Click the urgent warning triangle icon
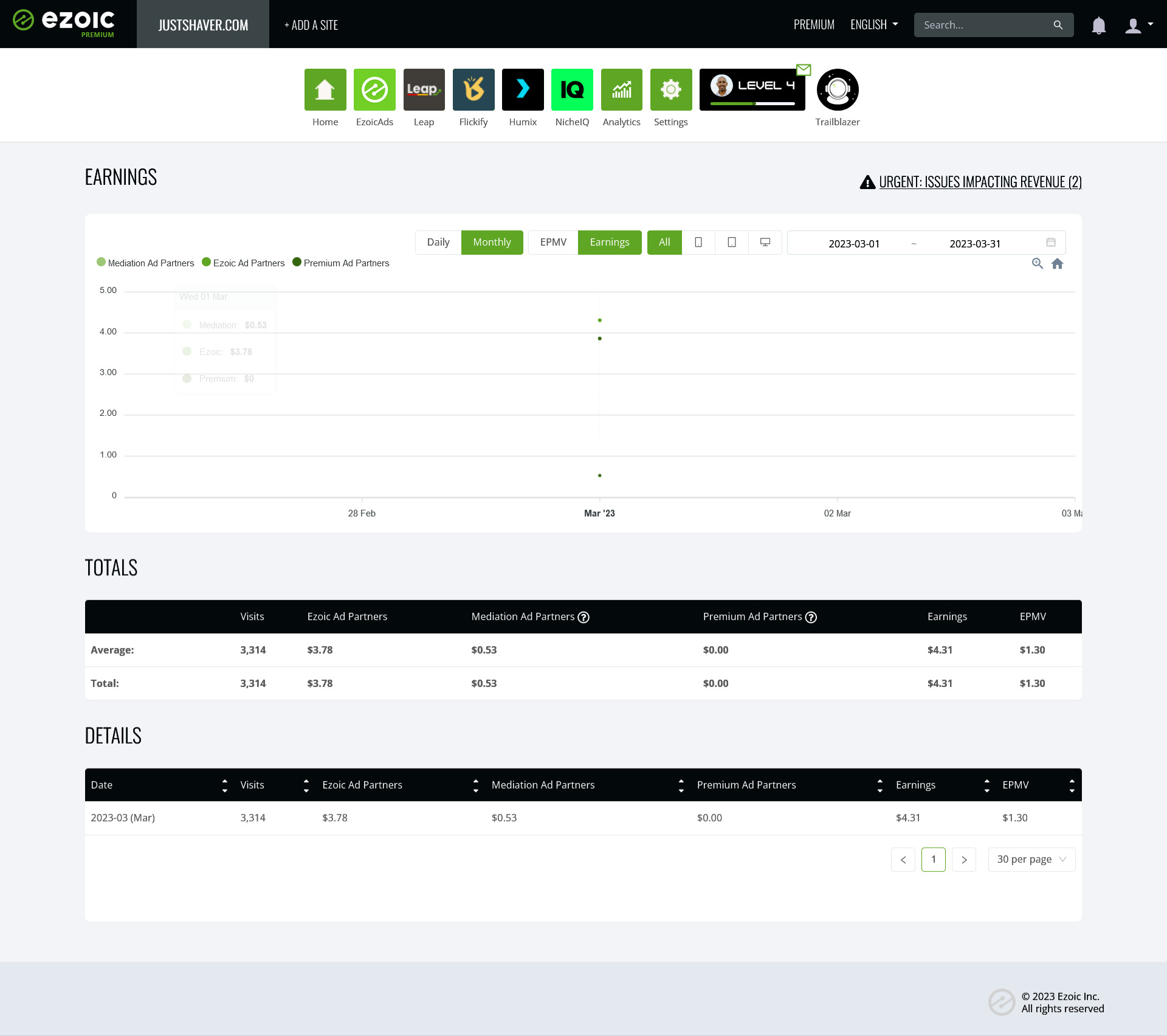The height and width of the screenshot is (1036, 1167). pos(867,182)
